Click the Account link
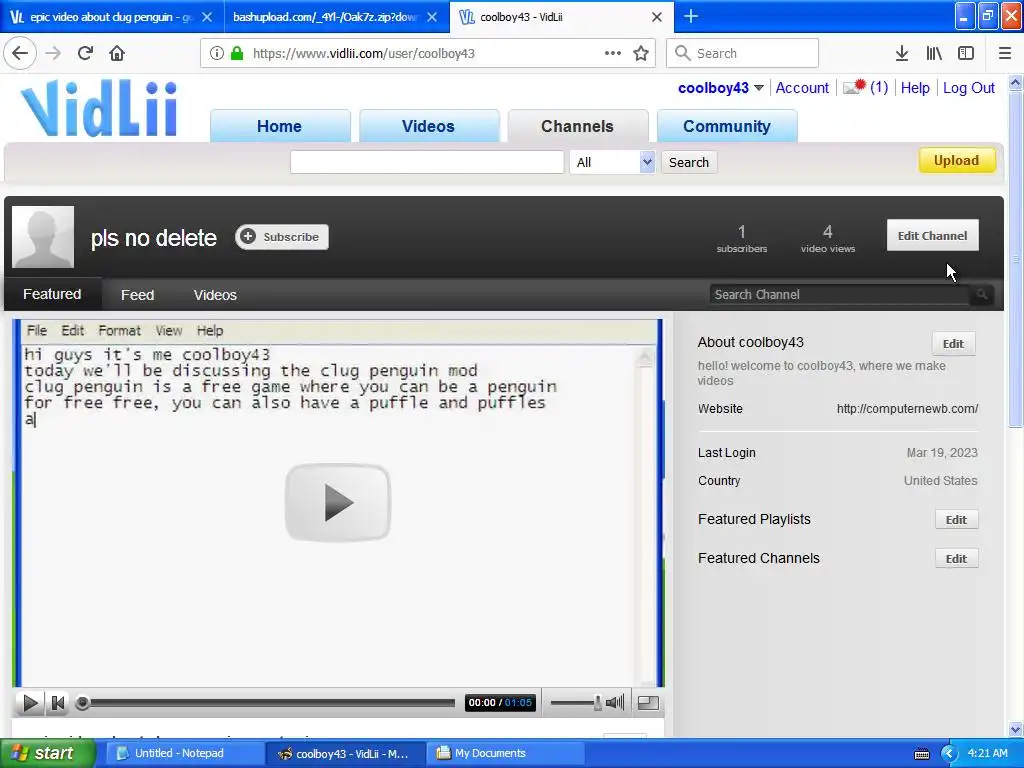 pyautogui.click(x=802, y=88)
